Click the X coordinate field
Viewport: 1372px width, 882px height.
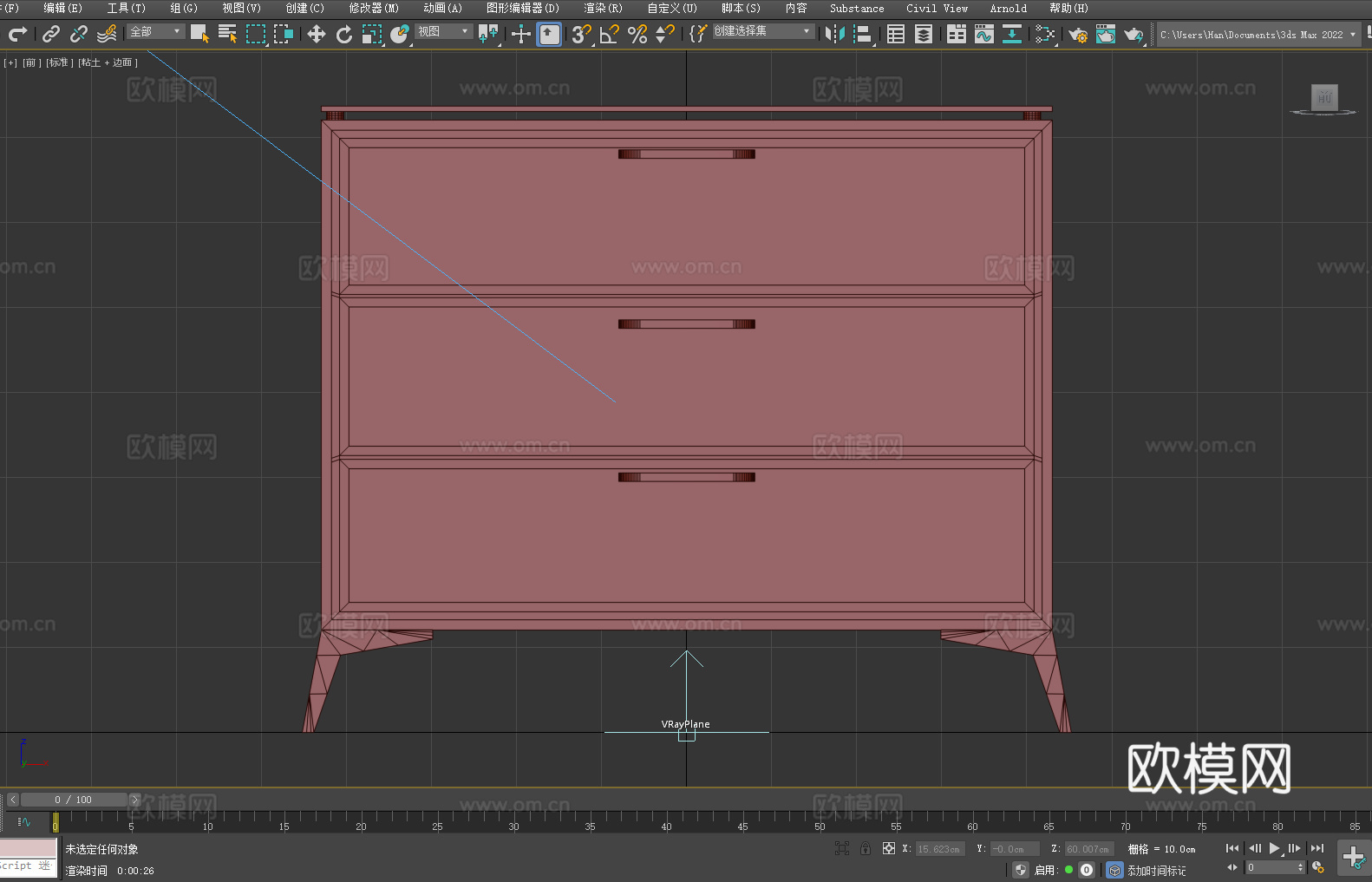pos(939,849)
